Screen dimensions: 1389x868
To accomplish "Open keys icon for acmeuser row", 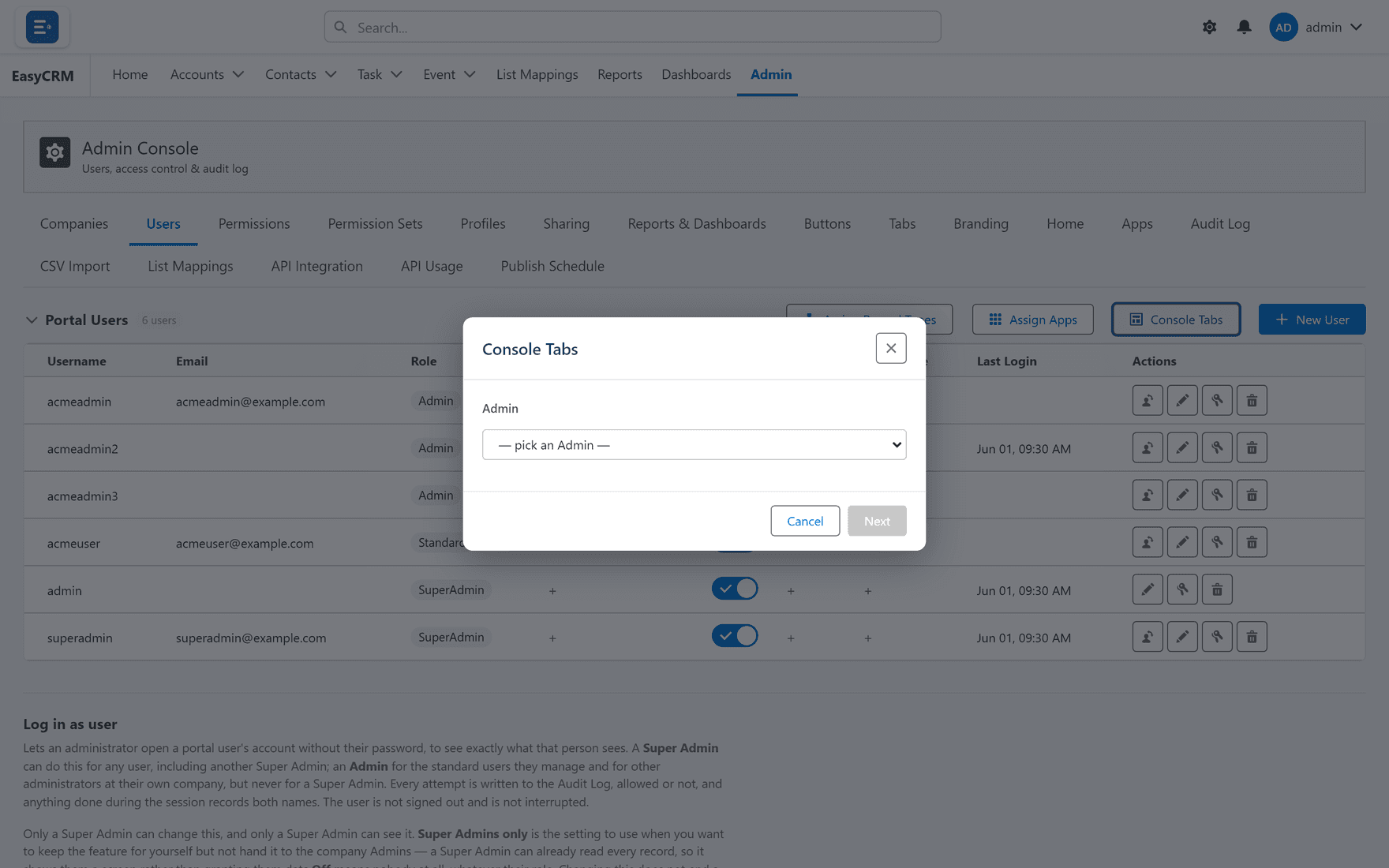I will [x=1217, y=542].
